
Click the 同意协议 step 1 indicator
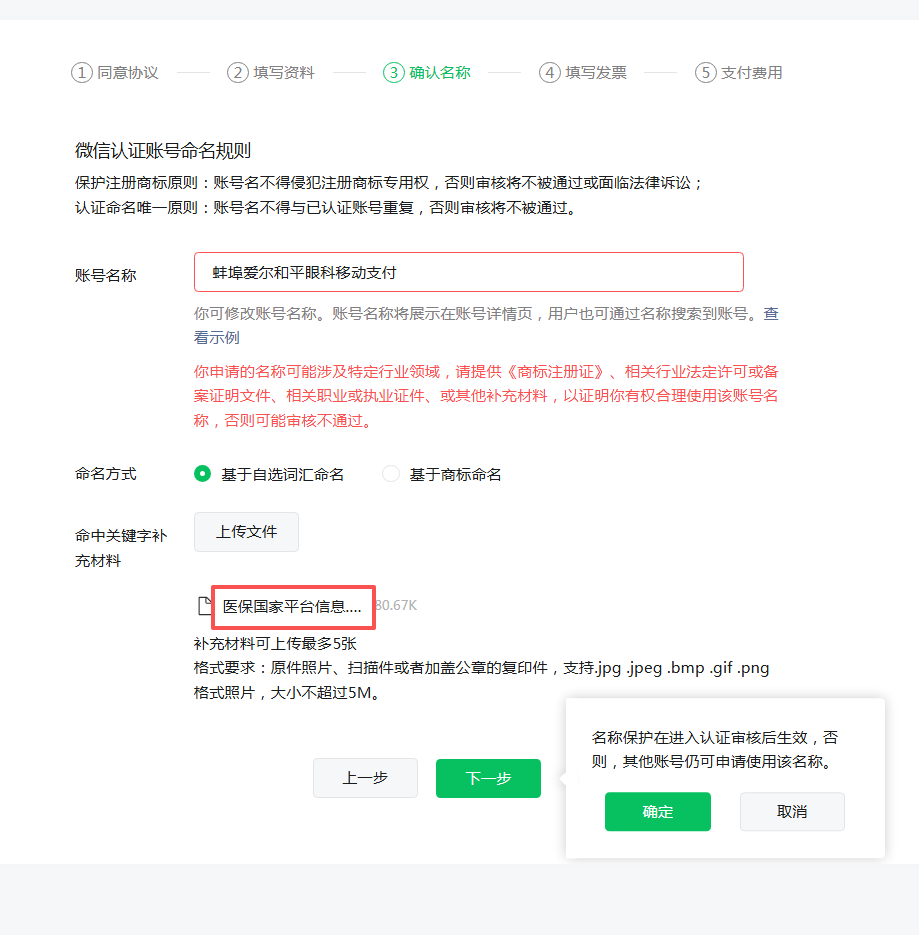tap(115, 73)
